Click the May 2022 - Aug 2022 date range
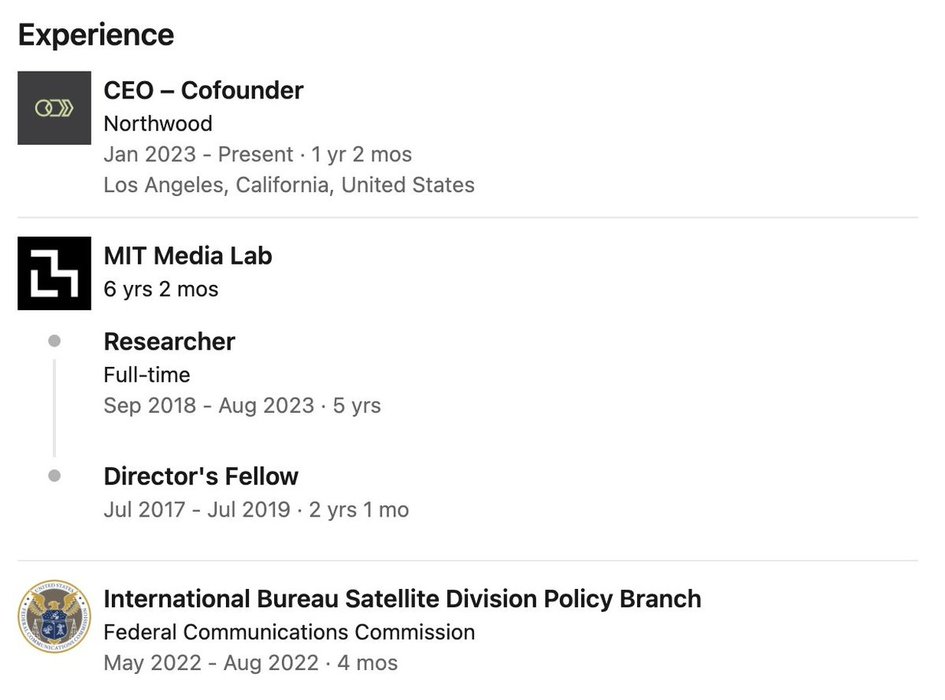This screenshot has width=945, height=700. pos(250,663)
